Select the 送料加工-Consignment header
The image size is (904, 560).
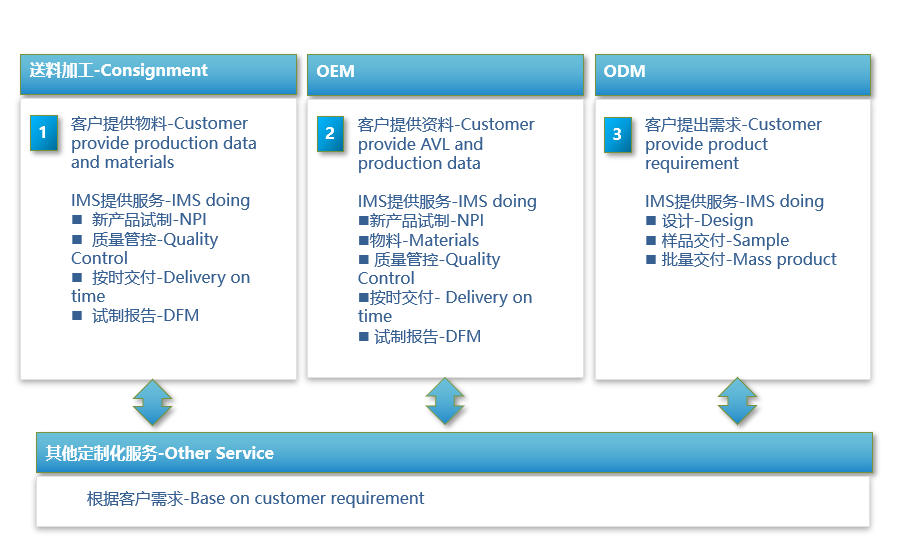tap(159, 73)
